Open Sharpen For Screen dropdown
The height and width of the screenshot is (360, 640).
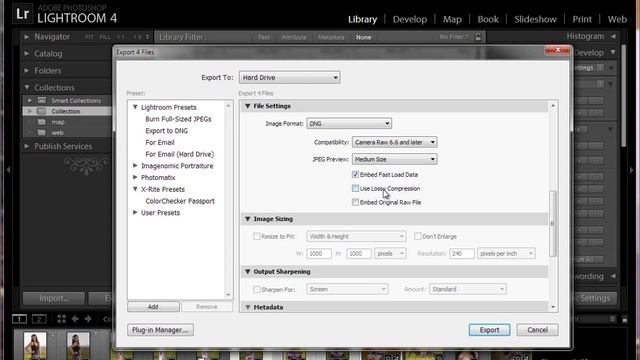pyautogui.click(x=347, y=289)
